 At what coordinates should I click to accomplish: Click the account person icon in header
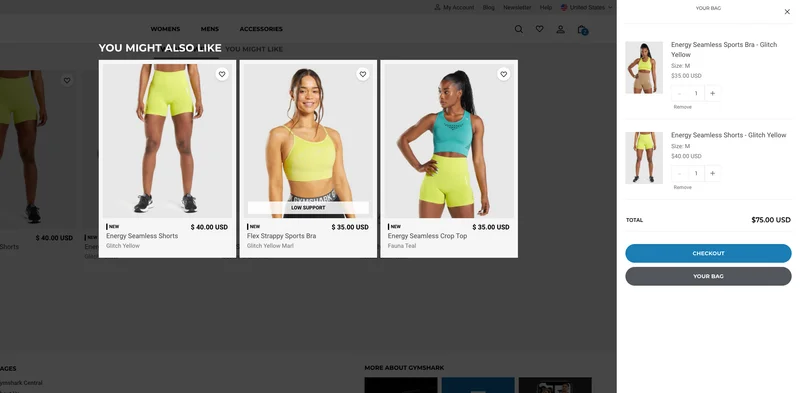tap(560, 29)
